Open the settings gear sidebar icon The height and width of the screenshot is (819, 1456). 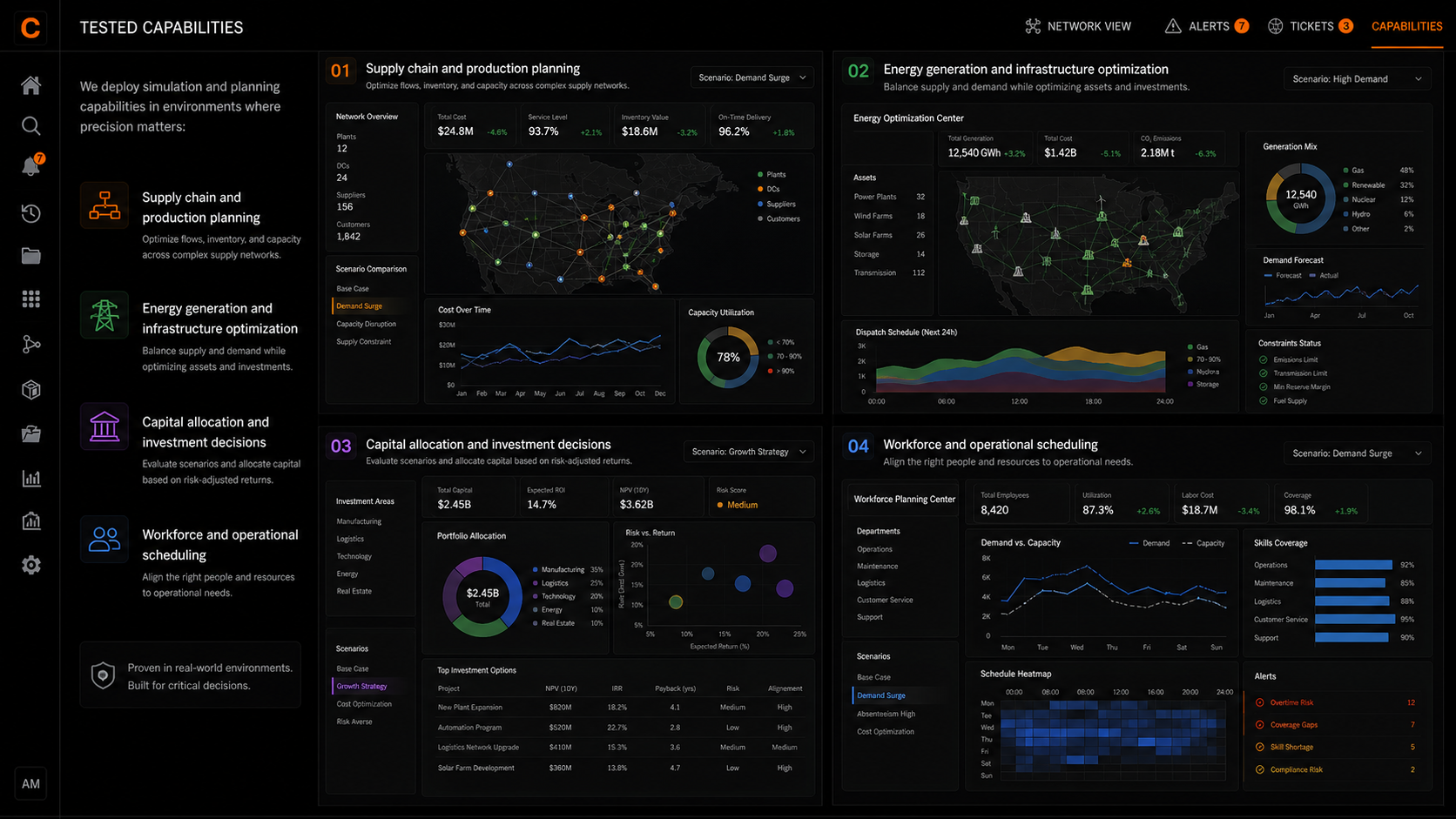pyautogui.click(x=30, y=565)
